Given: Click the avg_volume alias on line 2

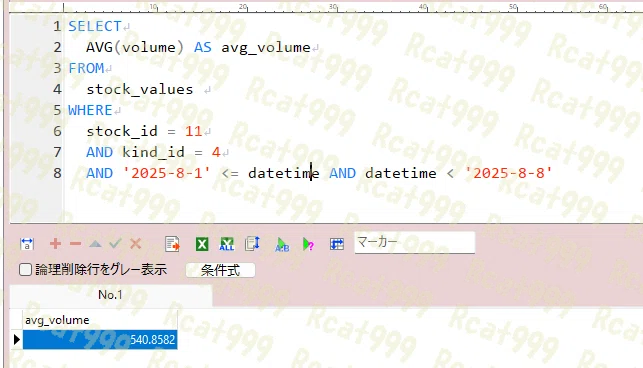Looking at the screenshot, I should (266, 48).
